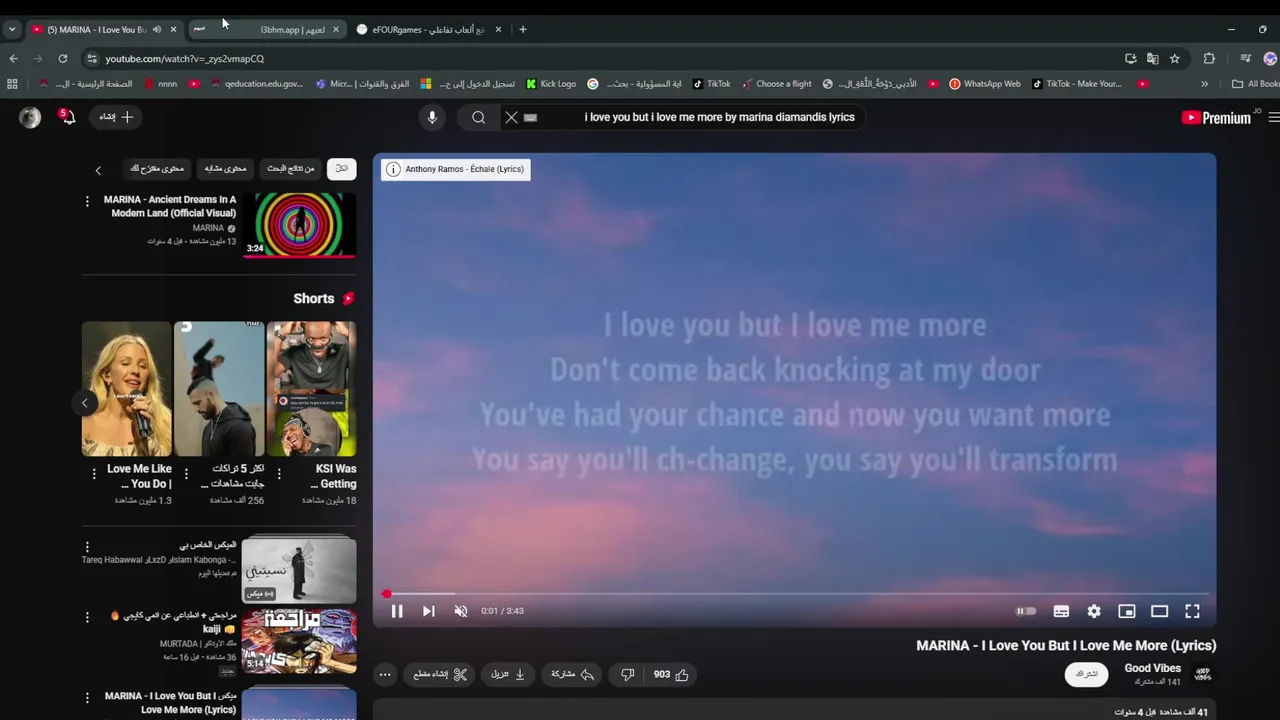Viewport: 1280px width, 720px height.
Task: Download the video using the download button
Action: point(508,675)
